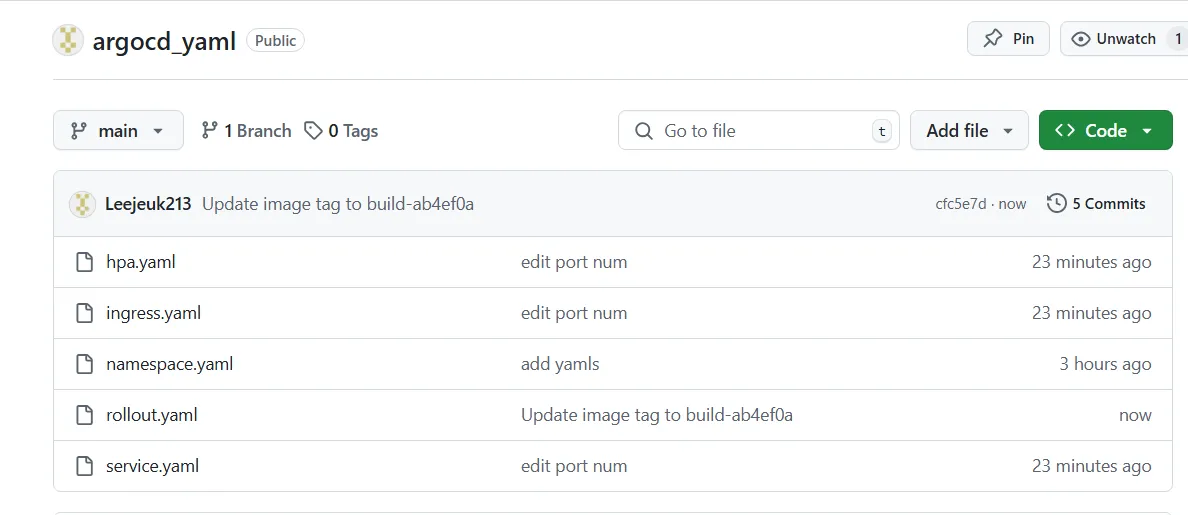The height and width of the screenshot is (515, 1188).
Task: Open commit hash cfc5e7d
Action: coord(961,204)
